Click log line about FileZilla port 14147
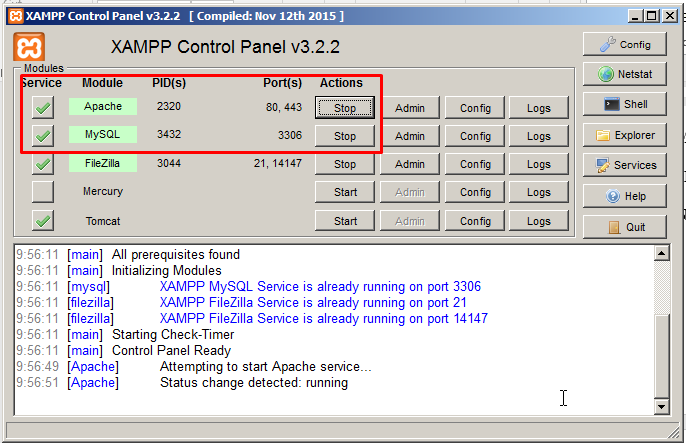Screen dimensions: 686x443 (324, 318)
